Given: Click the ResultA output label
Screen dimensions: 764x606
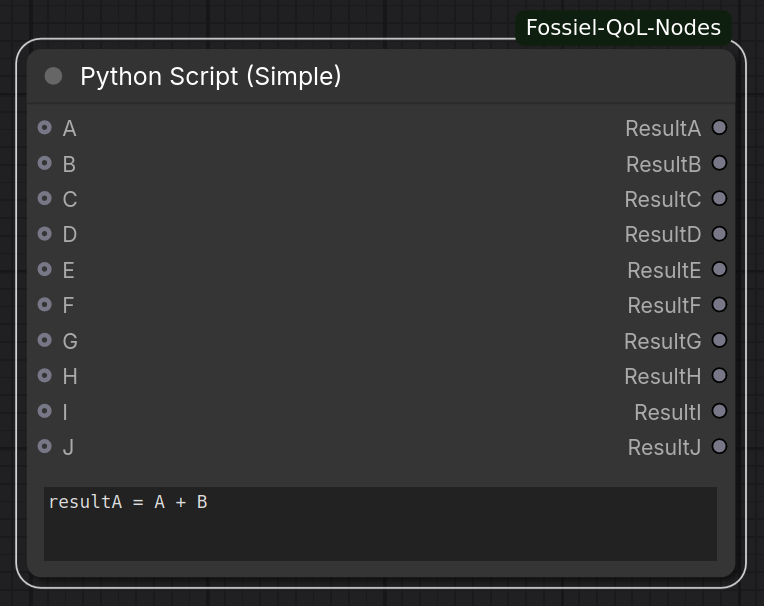Looking at the screenshot, I should tap(663, 129).
